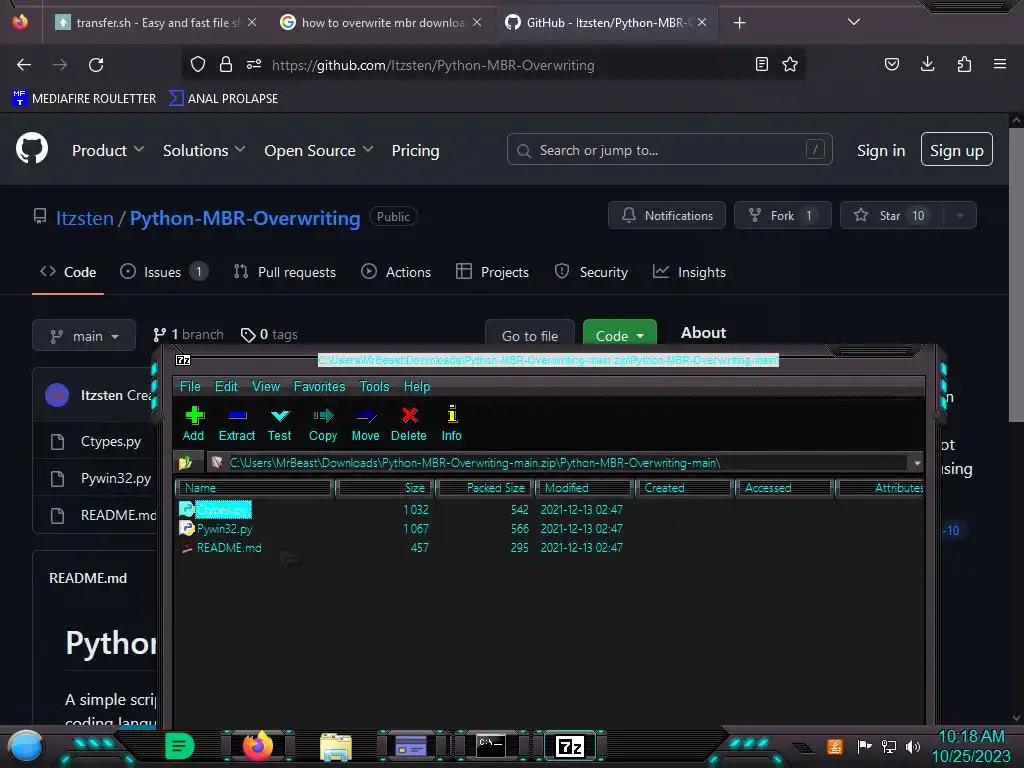List all Firefox tabs with the chevron

[854, 22]
